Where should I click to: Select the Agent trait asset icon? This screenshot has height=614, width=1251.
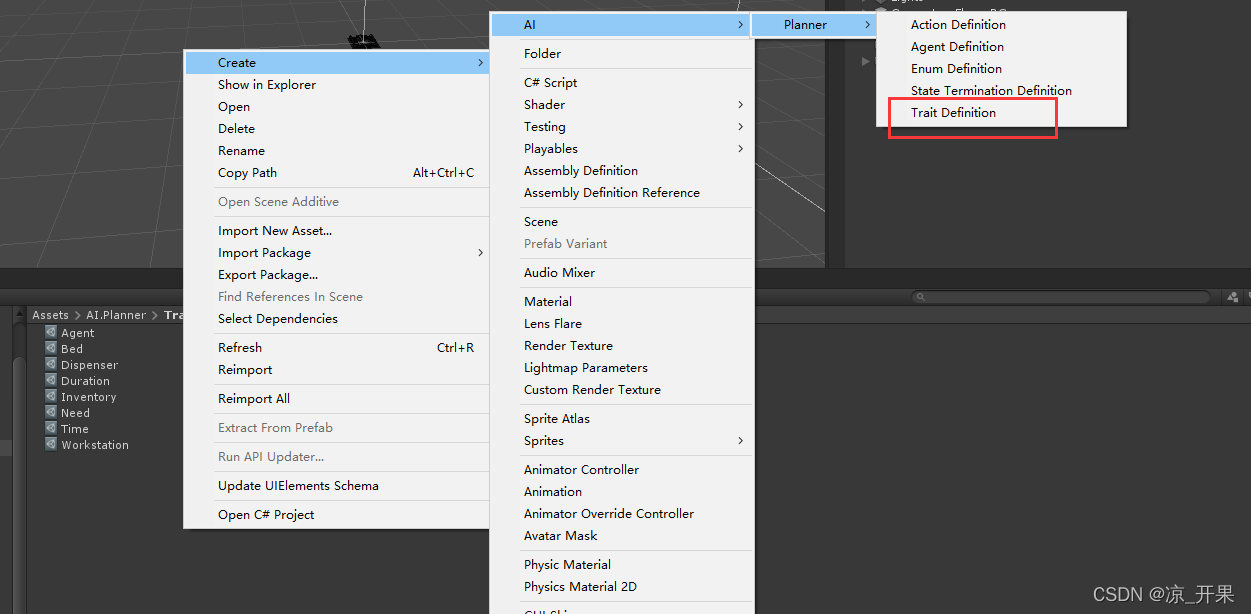click(51, 333)
